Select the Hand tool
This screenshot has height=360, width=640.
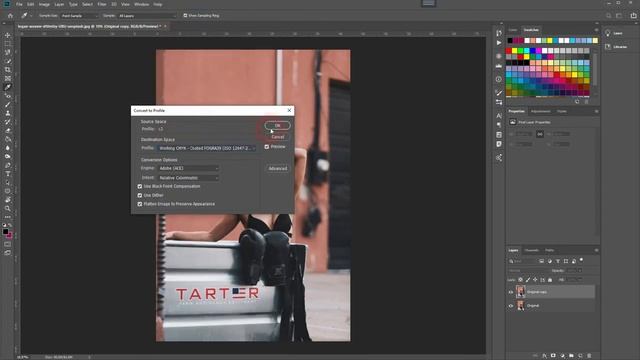click(7, 200)
